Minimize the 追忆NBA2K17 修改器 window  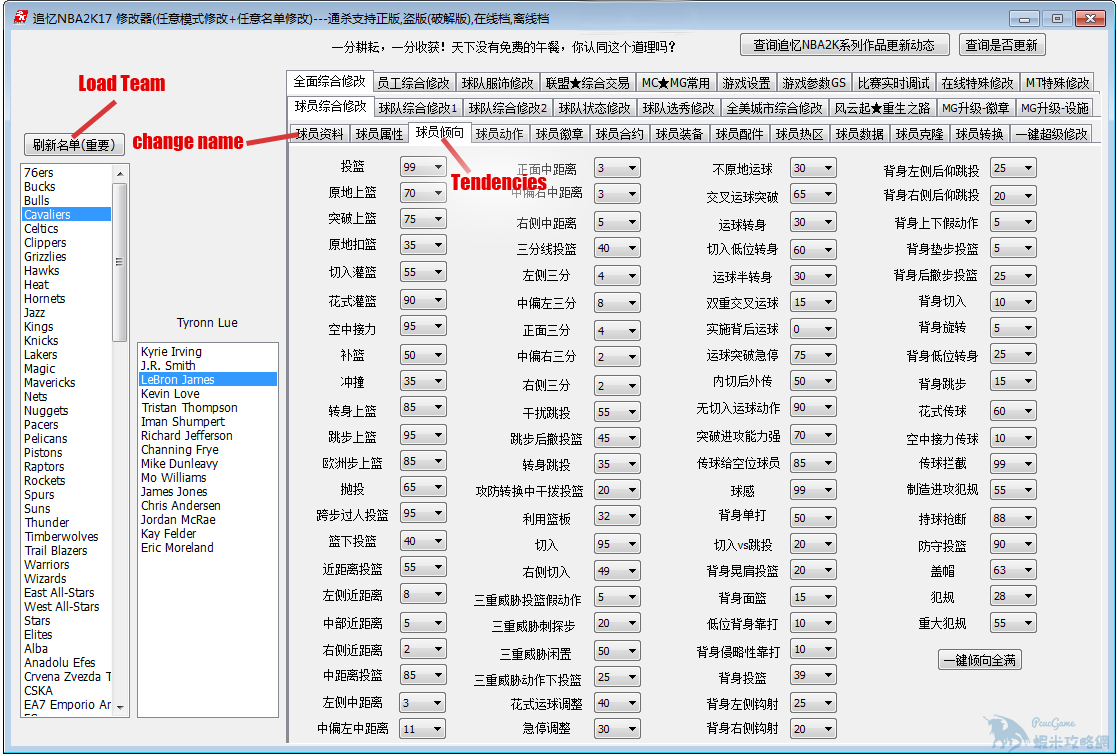tap(1024, 18)
